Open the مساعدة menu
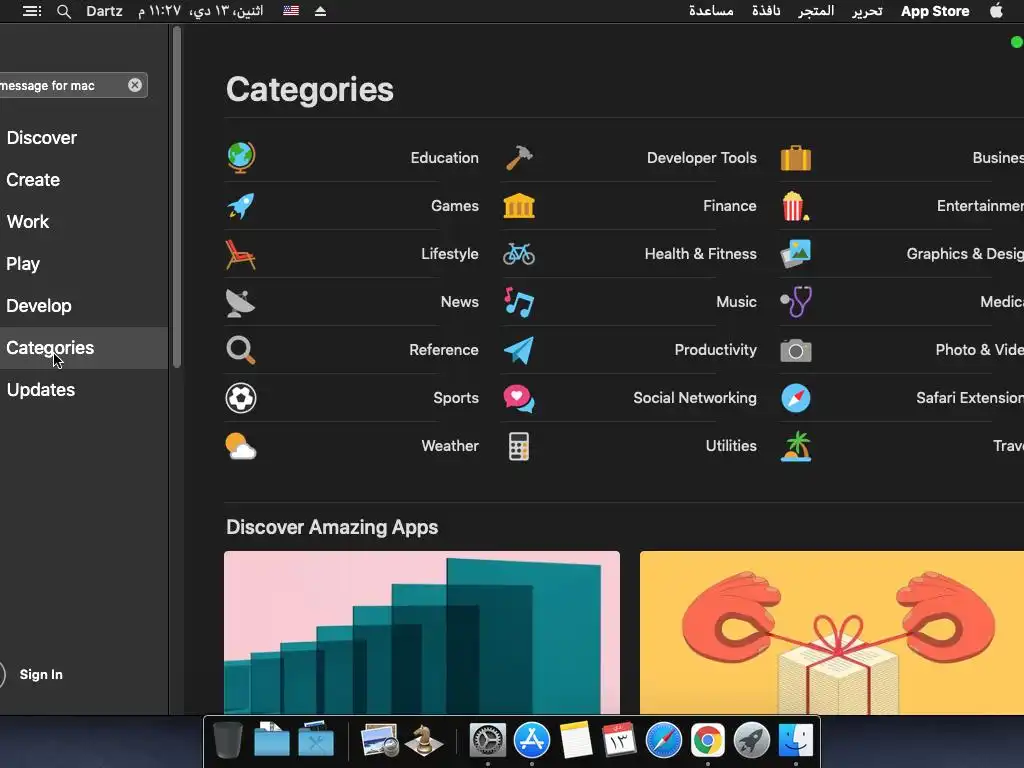 coord(711,11)
